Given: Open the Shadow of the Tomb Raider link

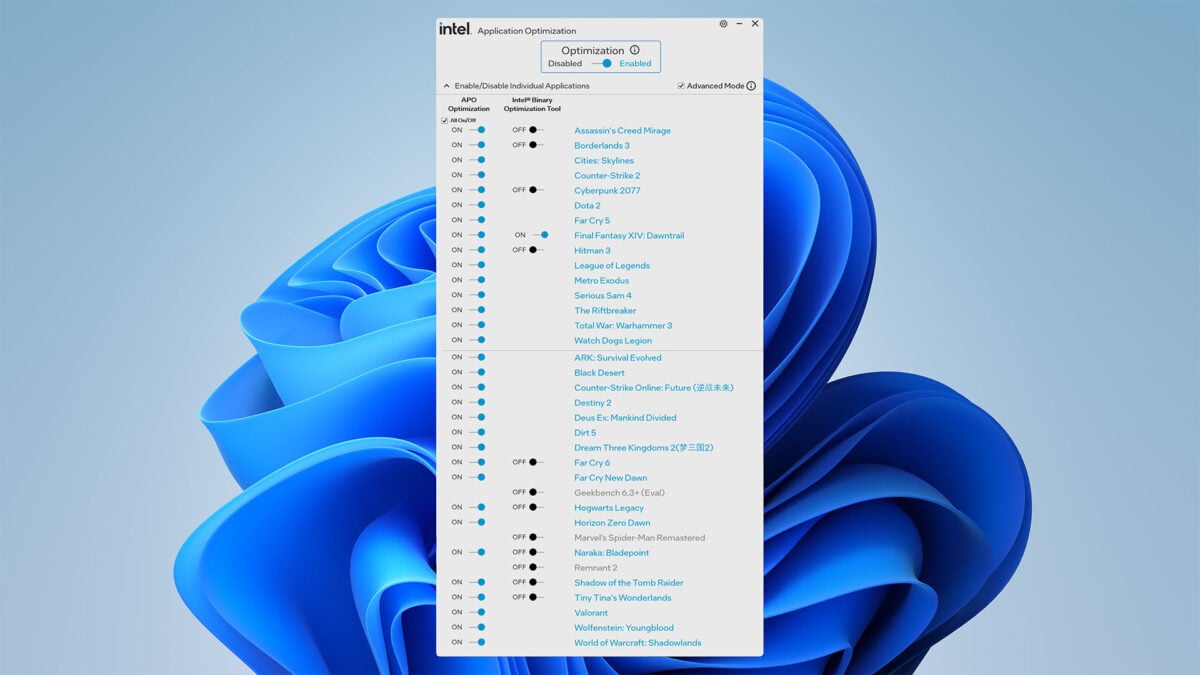Looking at the screenshot, I should pos(628,582).
